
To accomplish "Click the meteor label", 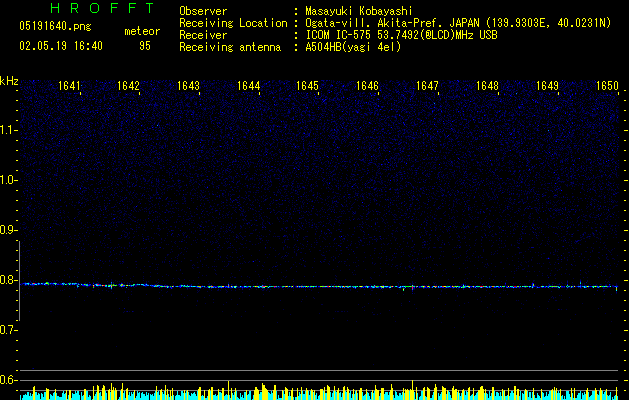I will [x=142, y=31].
